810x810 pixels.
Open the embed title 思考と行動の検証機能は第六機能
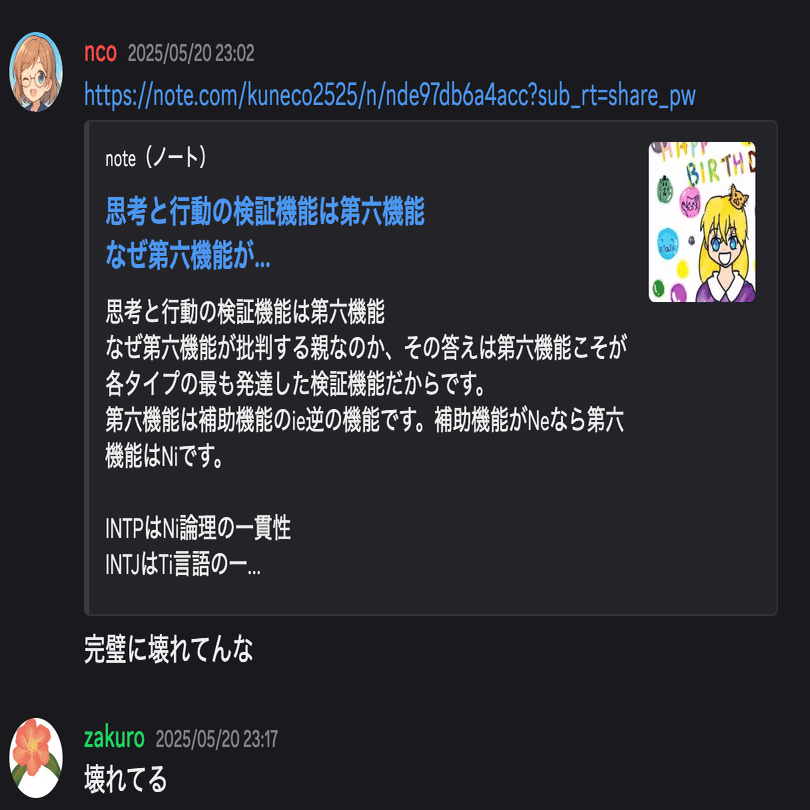(265, 211)
